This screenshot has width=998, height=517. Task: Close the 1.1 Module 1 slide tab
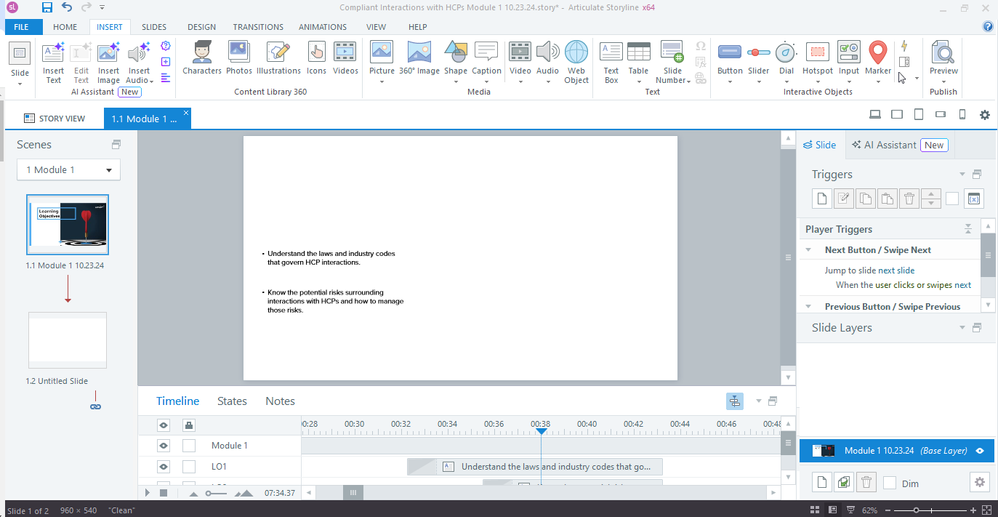click(186, 113)
